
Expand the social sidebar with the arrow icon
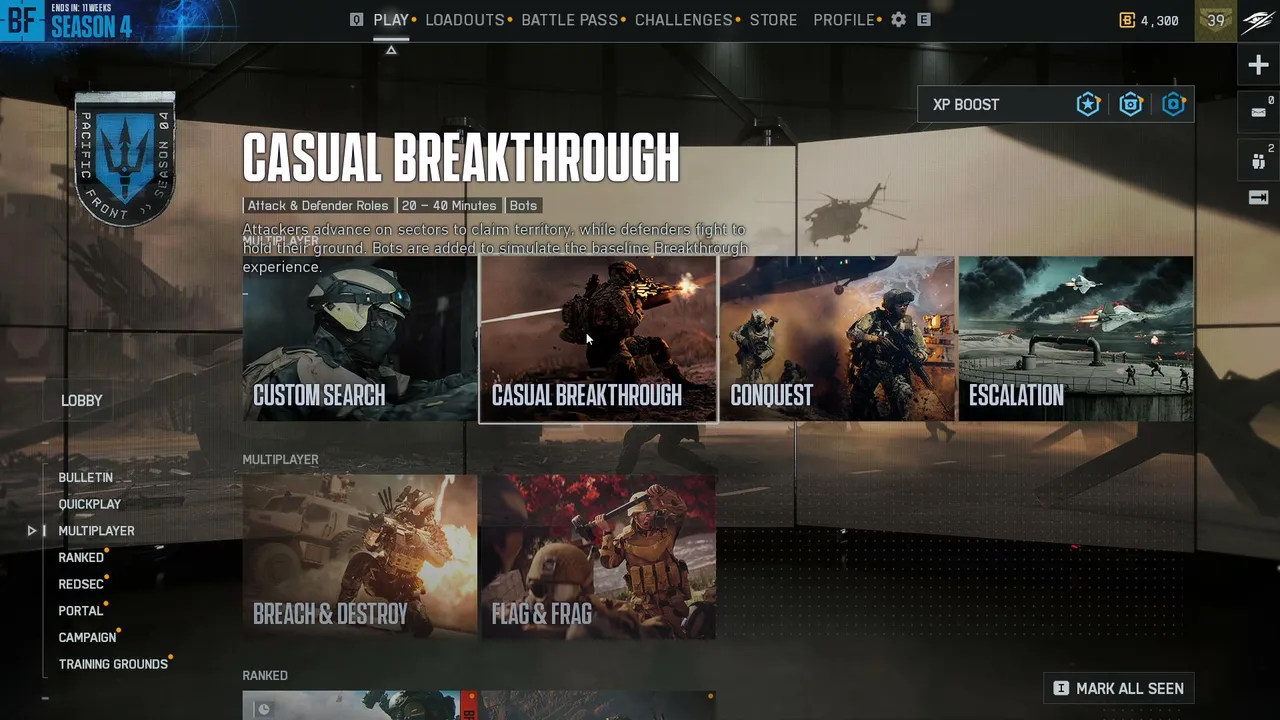1259,197
